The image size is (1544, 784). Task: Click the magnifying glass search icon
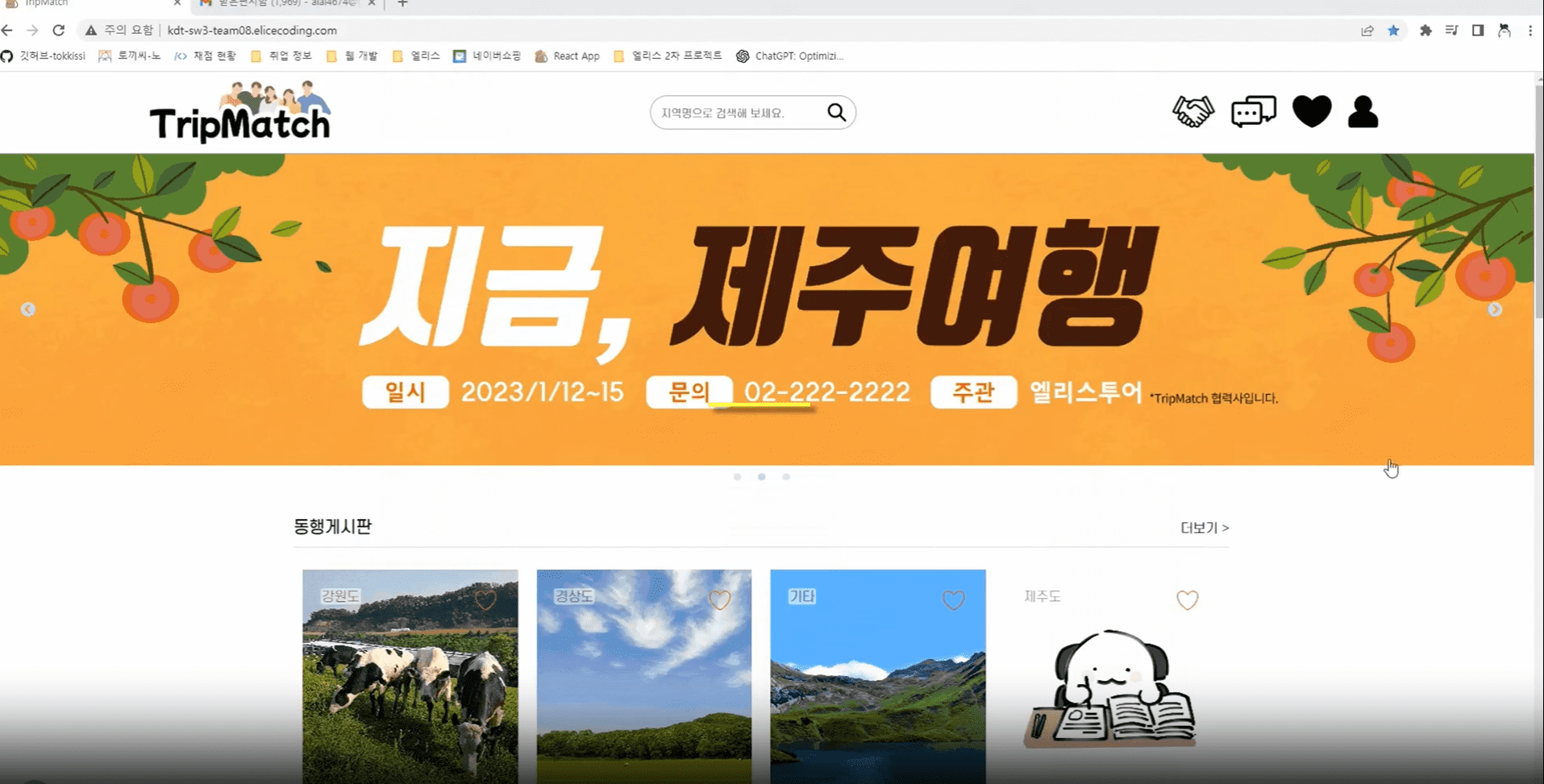[x=836, y=113]
